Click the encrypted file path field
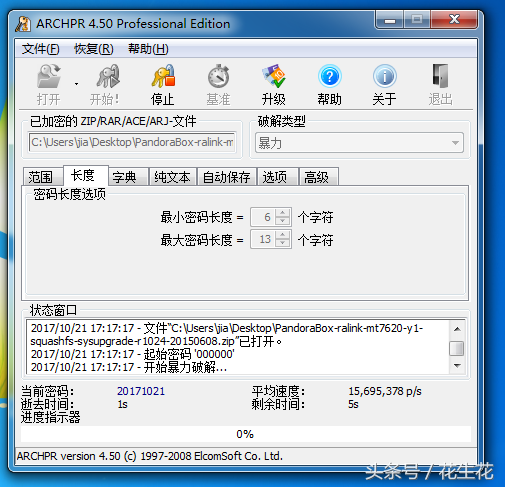 pos(132,142)
